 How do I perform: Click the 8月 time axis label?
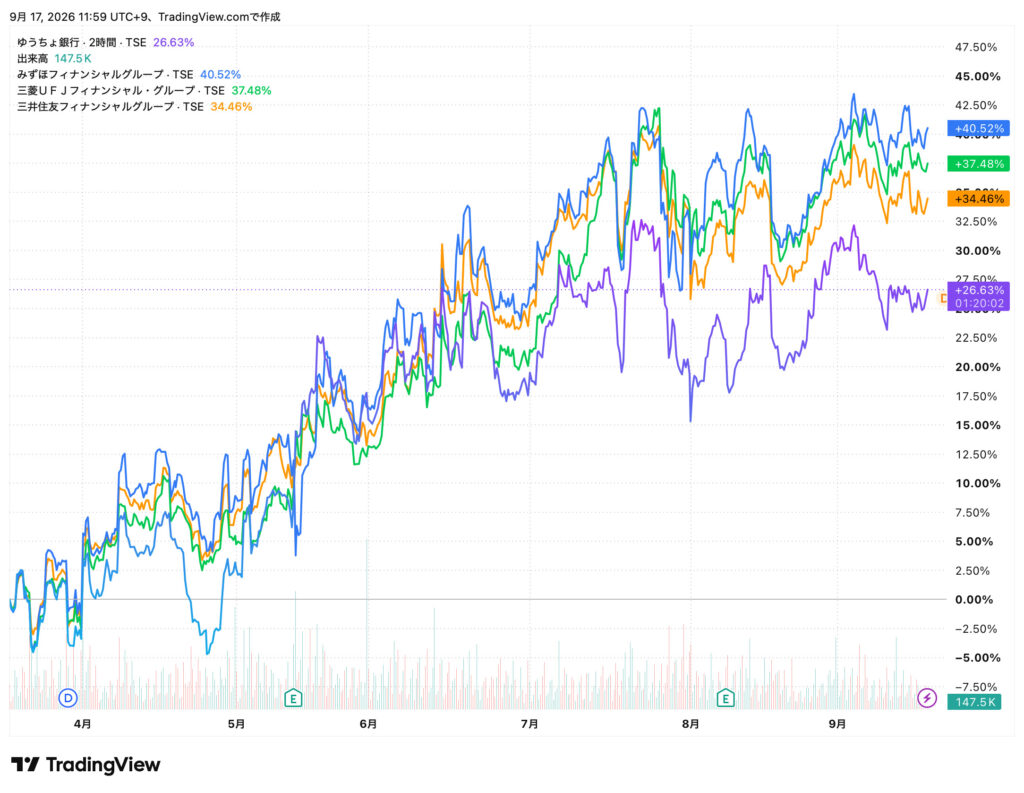coord(690,724)
